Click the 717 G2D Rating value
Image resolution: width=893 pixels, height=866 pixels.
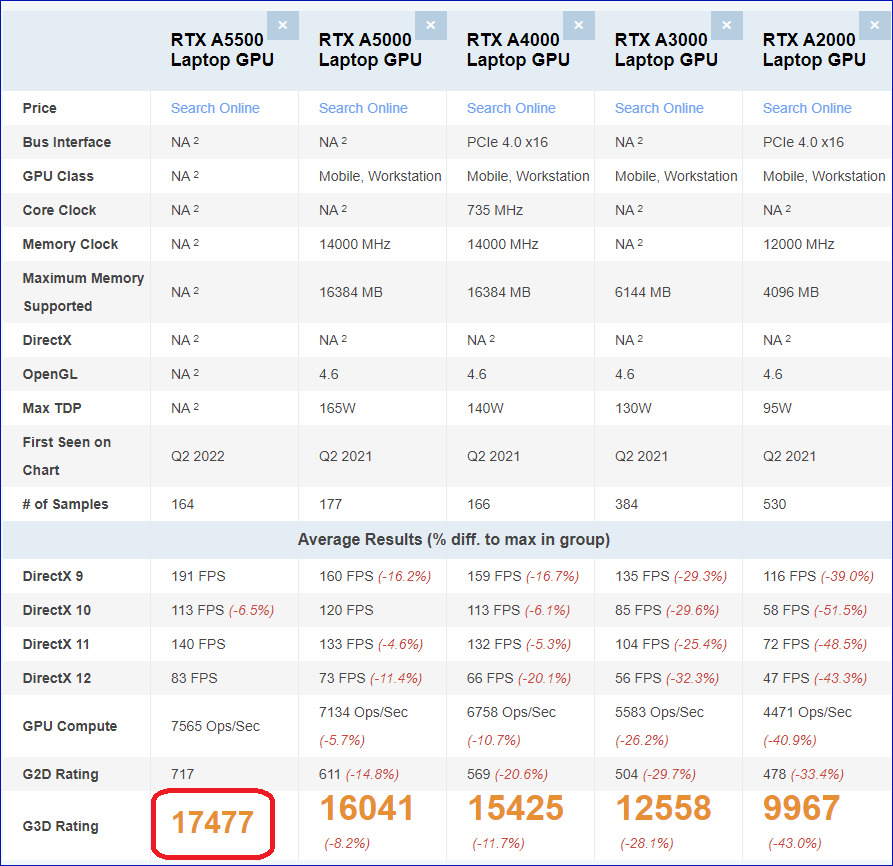coord(182,774)
